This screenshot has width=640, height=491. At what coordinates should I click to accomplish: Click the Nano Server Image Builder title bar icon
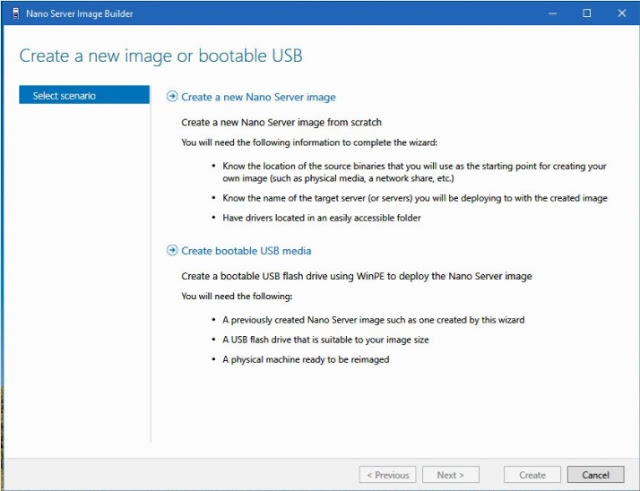click(12, 13)
